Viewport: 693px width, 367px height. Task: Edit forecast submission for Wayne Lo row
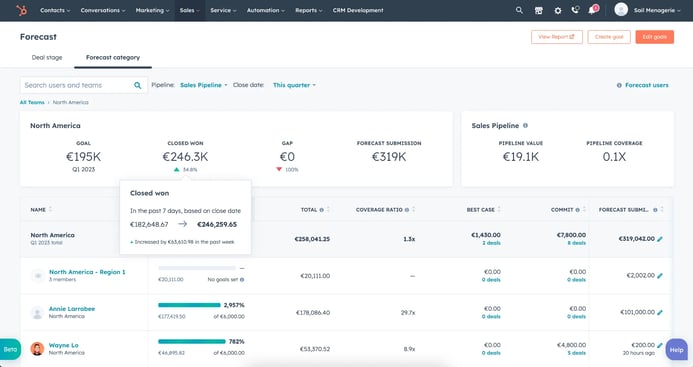[x=660, y=345]
